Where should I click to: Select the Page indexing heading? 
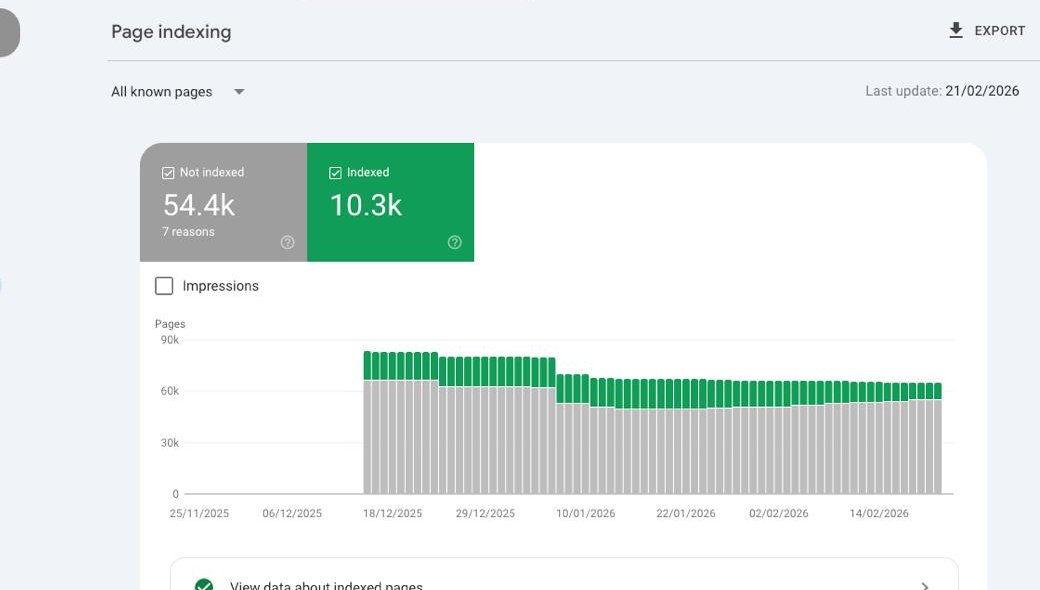(170, 31)
